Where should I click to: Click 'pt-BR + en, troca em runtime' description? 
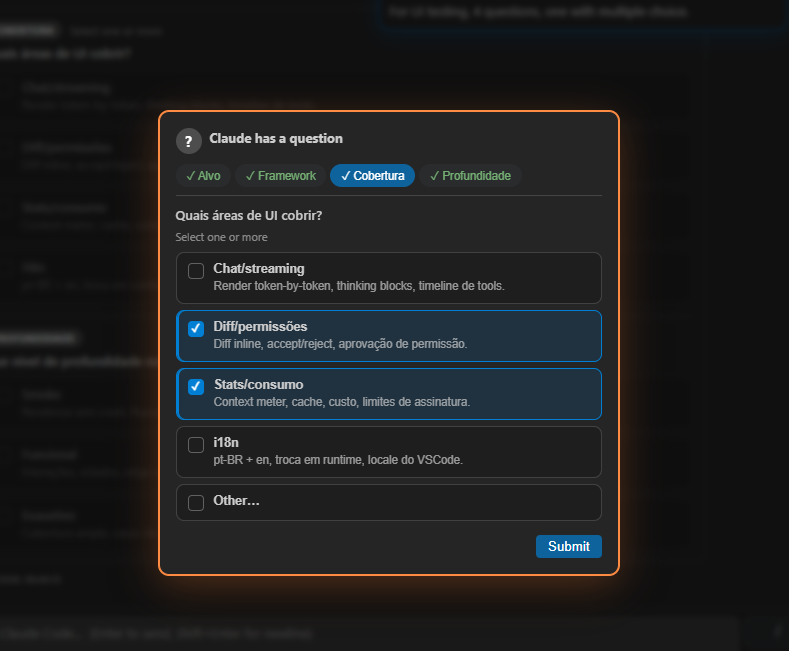tap(338, 460)
